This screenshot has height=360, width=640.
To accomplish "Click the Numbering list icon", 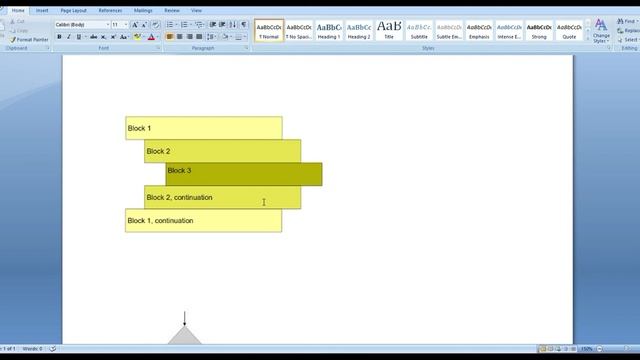I will tap(184, 25).
